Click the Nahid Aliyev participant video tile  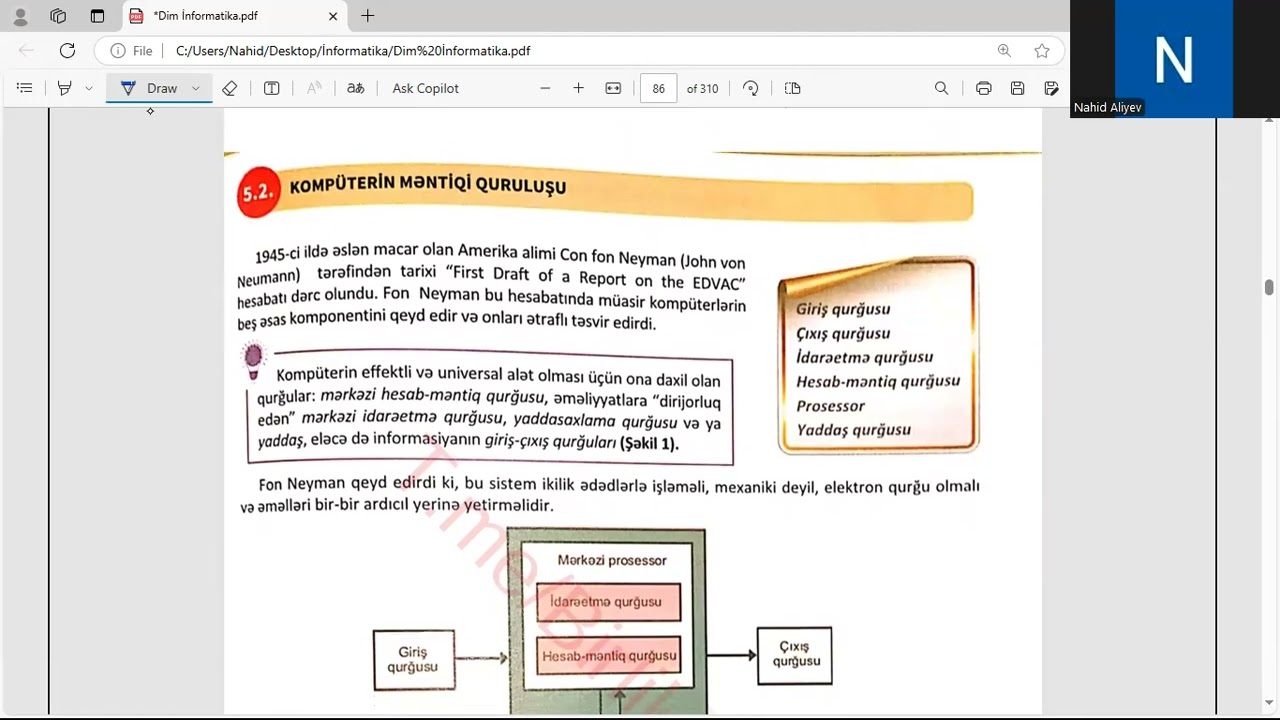tap(1174, 59)
